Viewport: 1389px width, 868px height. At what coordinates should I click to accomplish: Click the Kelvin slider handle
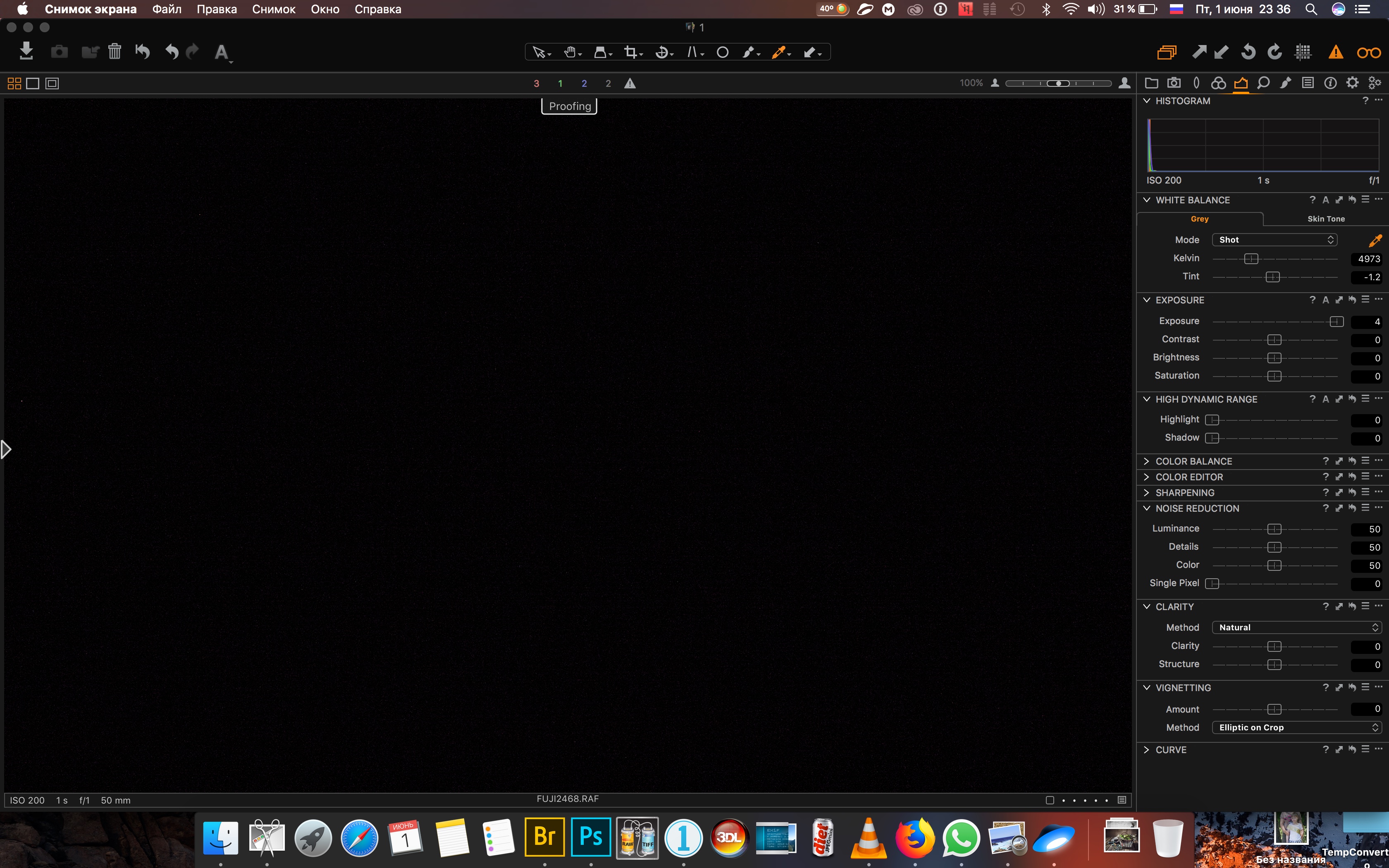[1251, 259]
